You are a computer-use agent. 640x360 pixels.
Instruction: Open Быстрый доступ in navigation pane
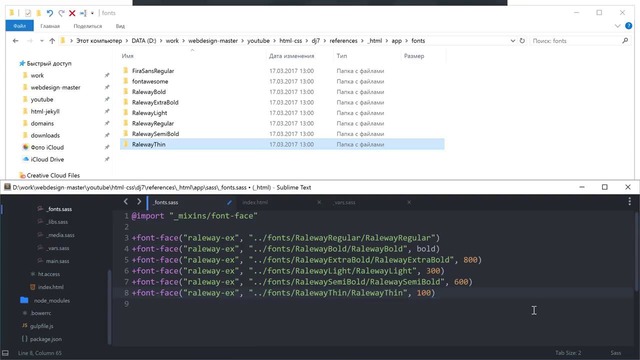click(x=49, y=64)
